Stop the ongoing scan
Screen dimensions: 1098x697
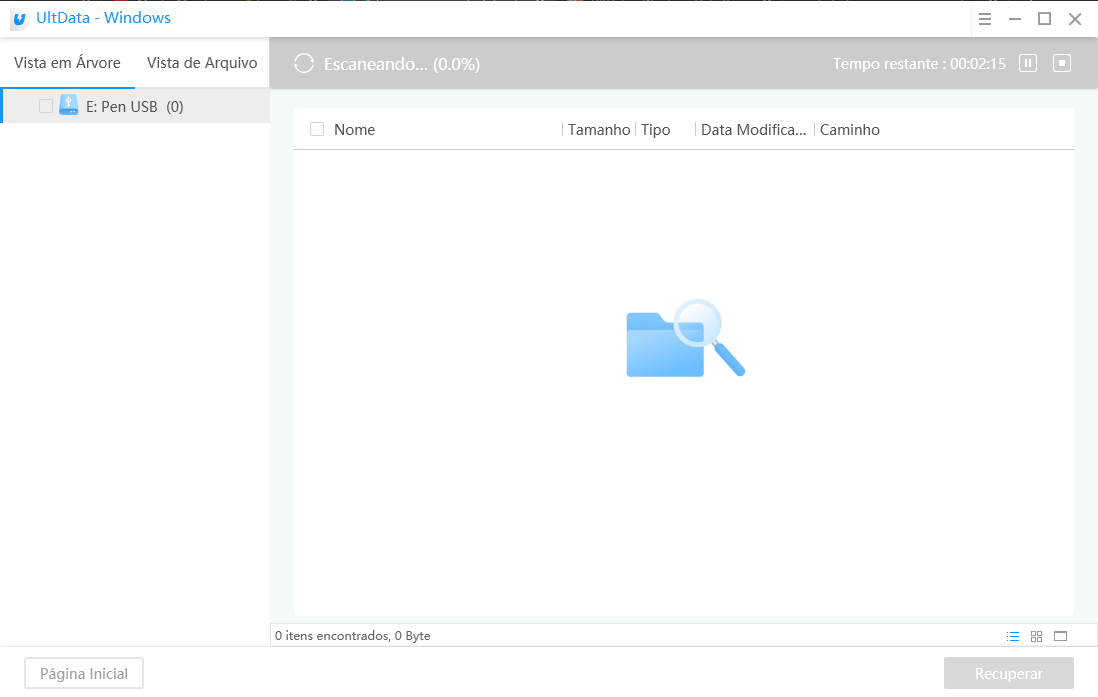coord(1062,63)
